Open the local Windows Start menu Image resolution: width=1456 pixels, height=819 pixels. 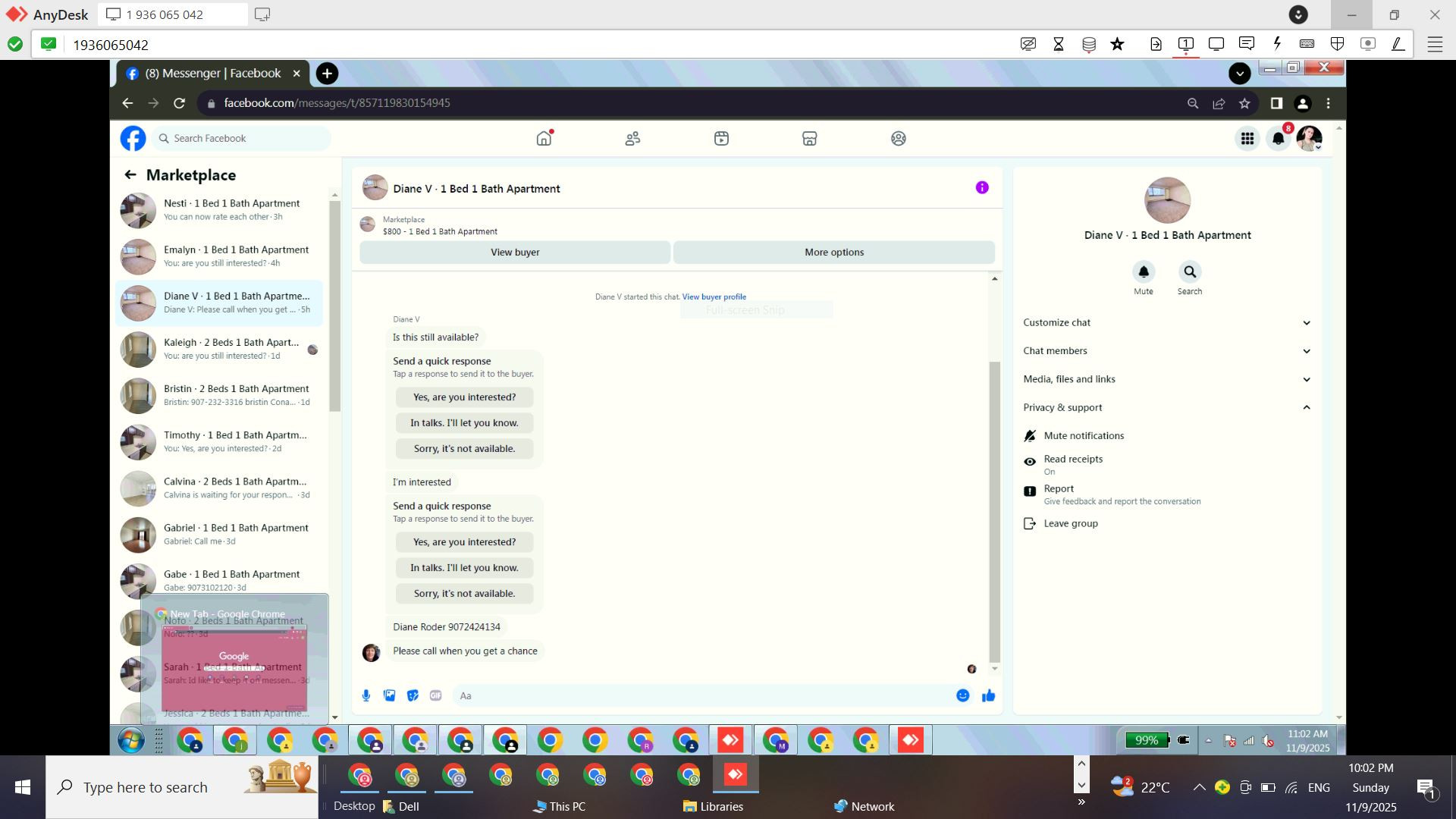23,787
